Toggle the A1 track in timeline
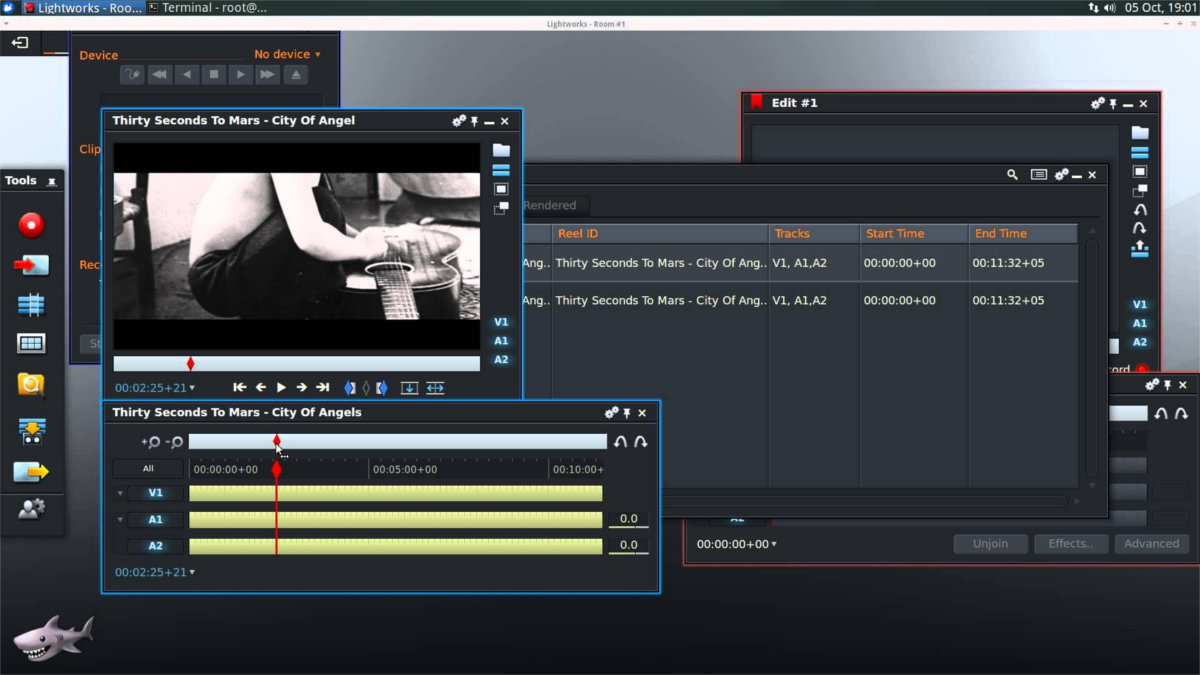The image size is (1200, 675). tap(156, 520)
